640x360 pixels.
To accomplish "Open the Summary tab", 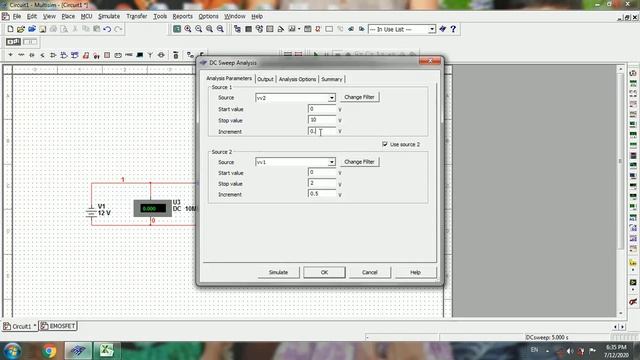I will (331, 79).
